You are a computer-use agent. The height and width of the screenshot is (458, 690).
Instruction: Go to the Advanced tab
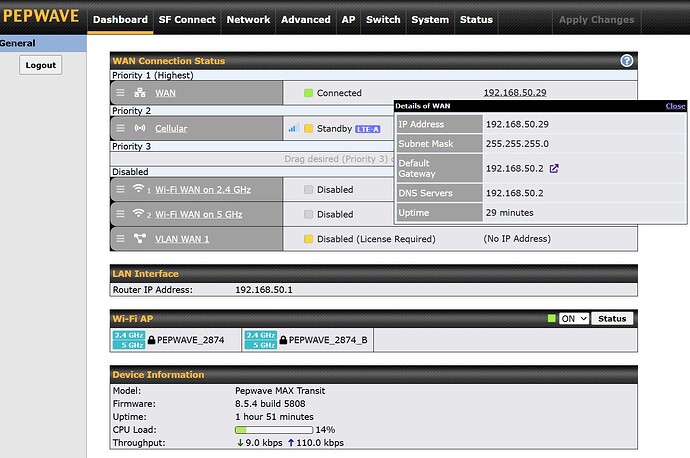306,20
